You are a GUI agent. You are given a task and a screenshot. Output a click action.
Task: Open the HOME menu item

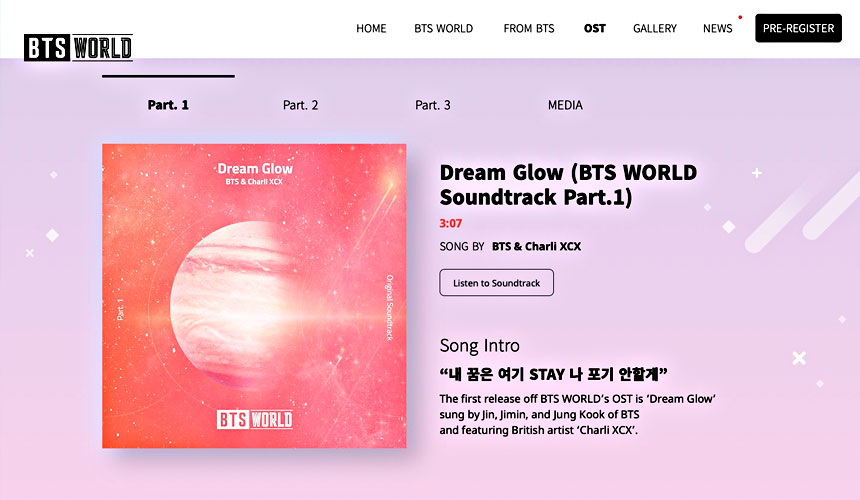pyautogui.click(x=371, y=29)
